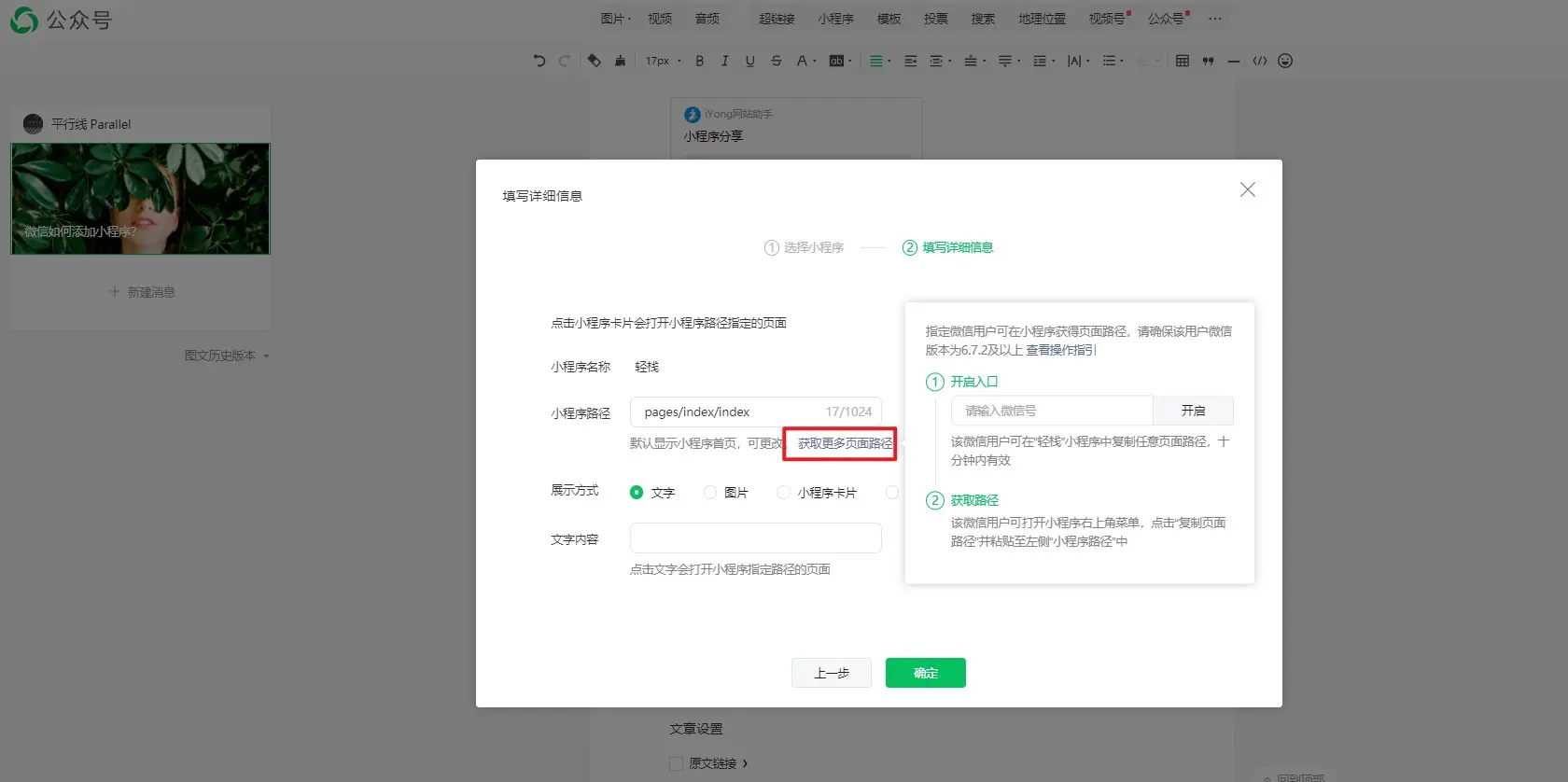Apply italic formatting

(724, 61)
